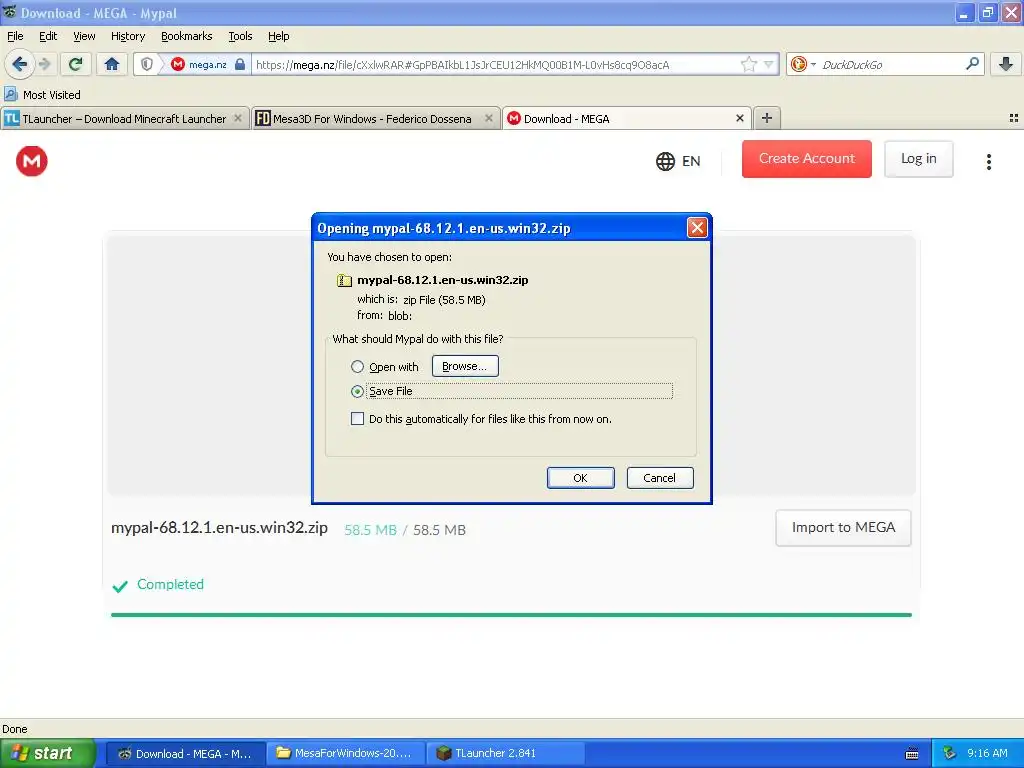Select Download - MEGA taskbar button
The width and height of the screenshot is (1024, 768).
click(x=185, y=754)
